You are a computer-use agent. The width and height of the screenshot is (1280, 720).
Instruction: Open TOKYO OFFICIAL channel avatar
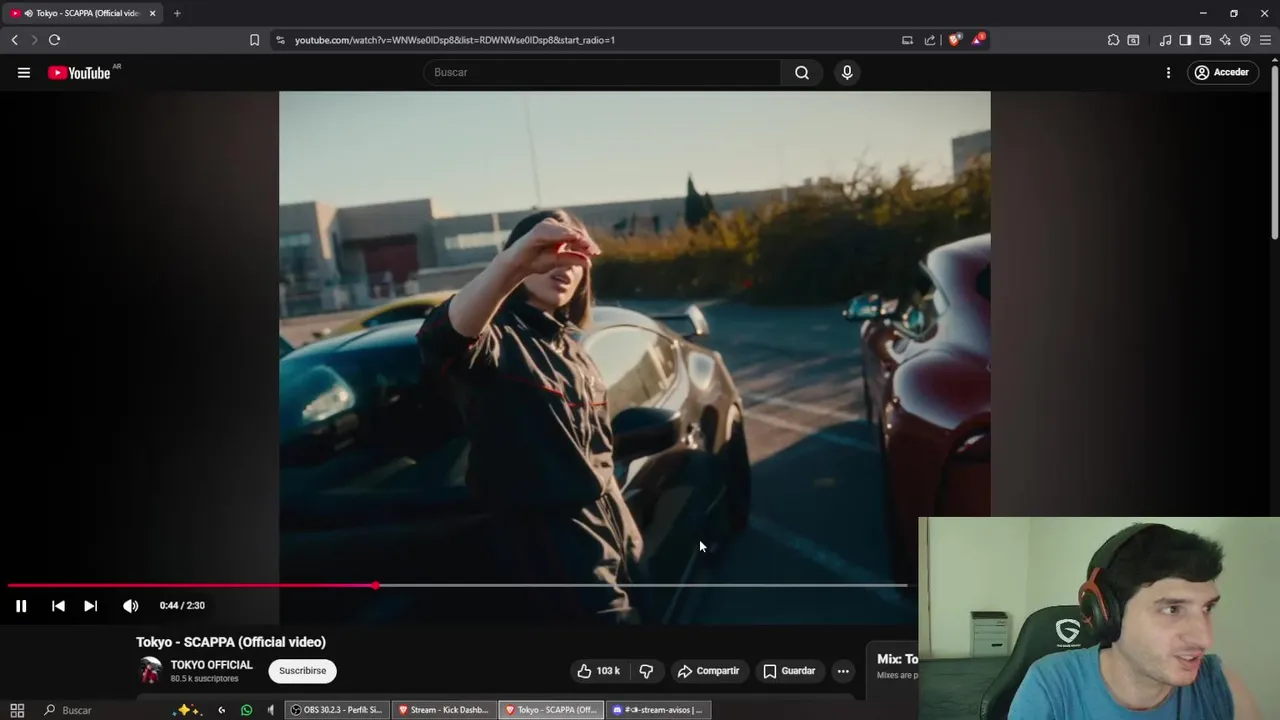pos(150,670)
